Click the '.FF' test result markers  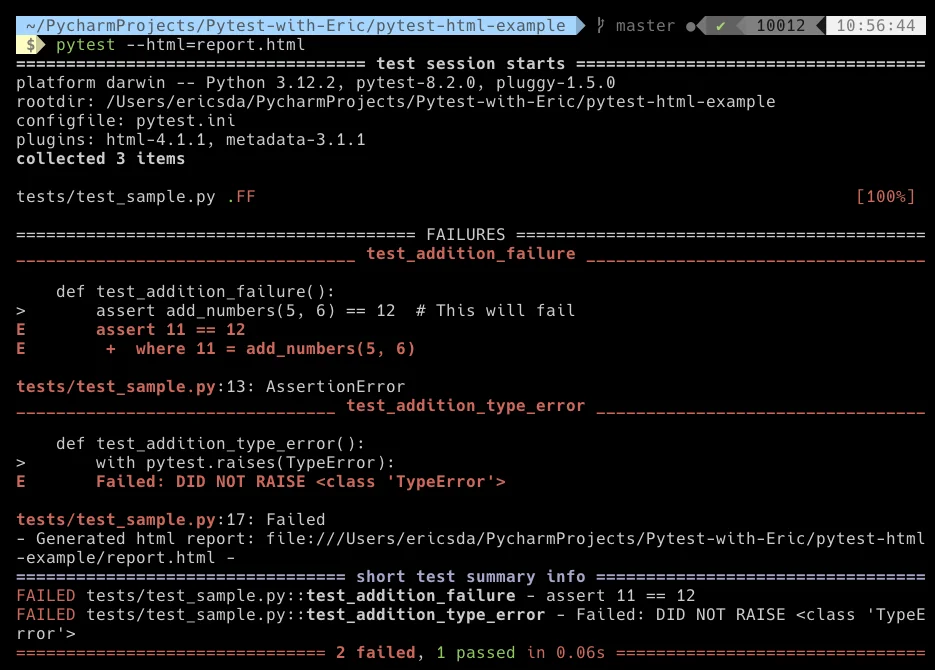(241, 197)
